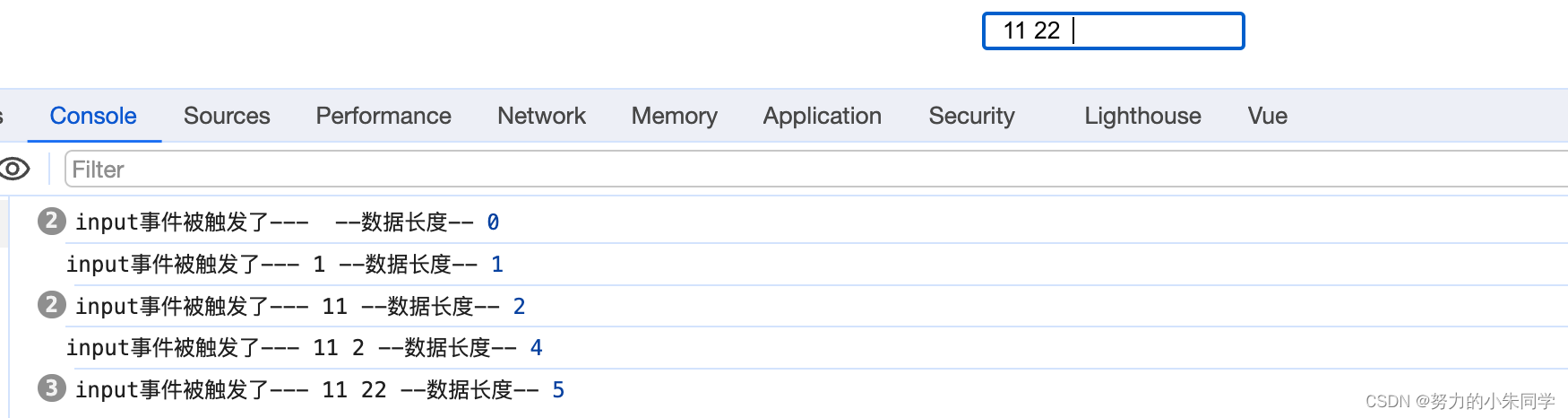Select the Performance tab
The image size is (1568, 418).
[x=383, y=116]
